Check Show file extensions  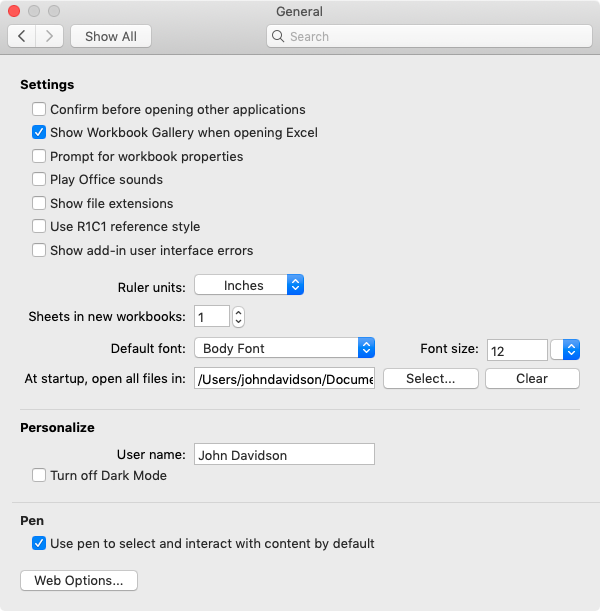pyautogui.click(x=39, y=203)
